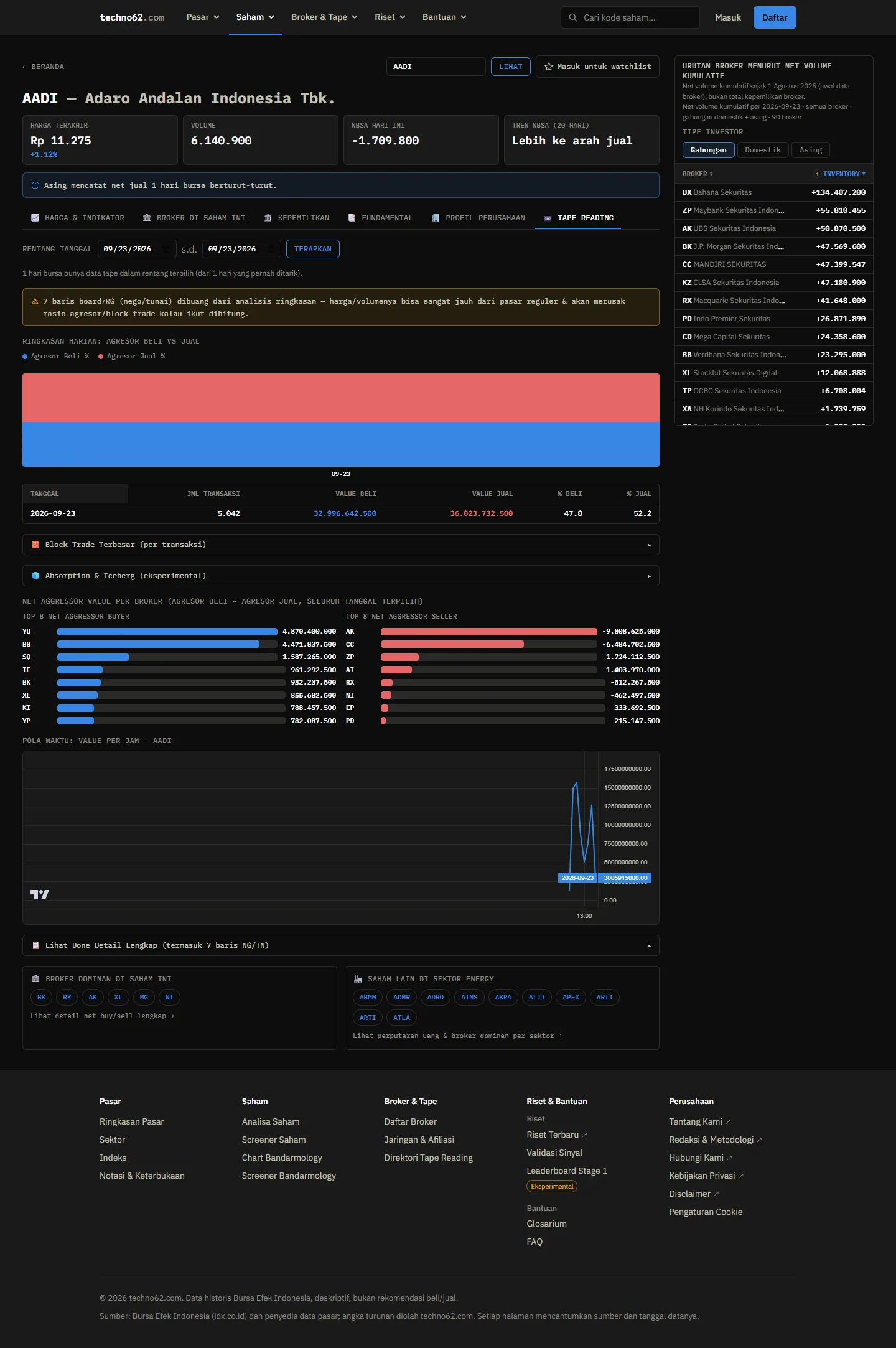Click the Lihat Done Detail clipboard icon
Image resolution: width=896 pixels, height=1348 pixels.
pos(35,945)
